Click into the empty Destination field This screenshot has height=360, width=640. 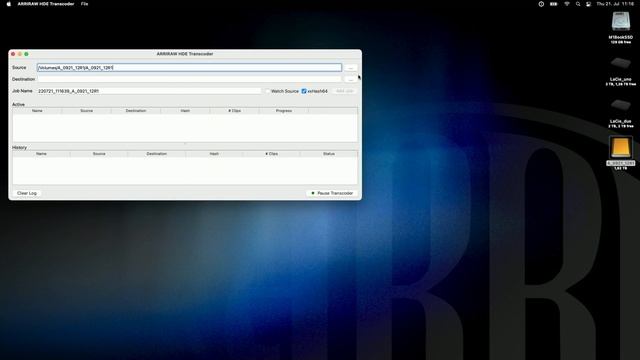point(189,79)
